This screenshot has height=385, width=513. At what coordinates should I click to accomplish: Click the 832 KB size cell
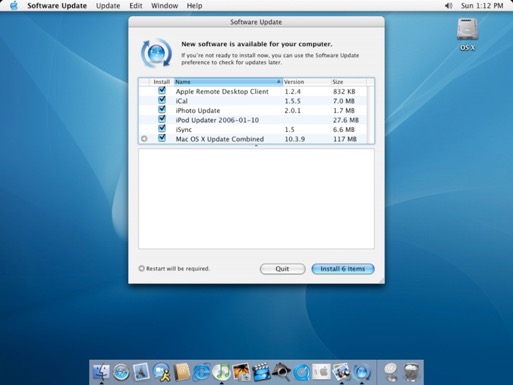pyautogui.click(x=344, y=91)
